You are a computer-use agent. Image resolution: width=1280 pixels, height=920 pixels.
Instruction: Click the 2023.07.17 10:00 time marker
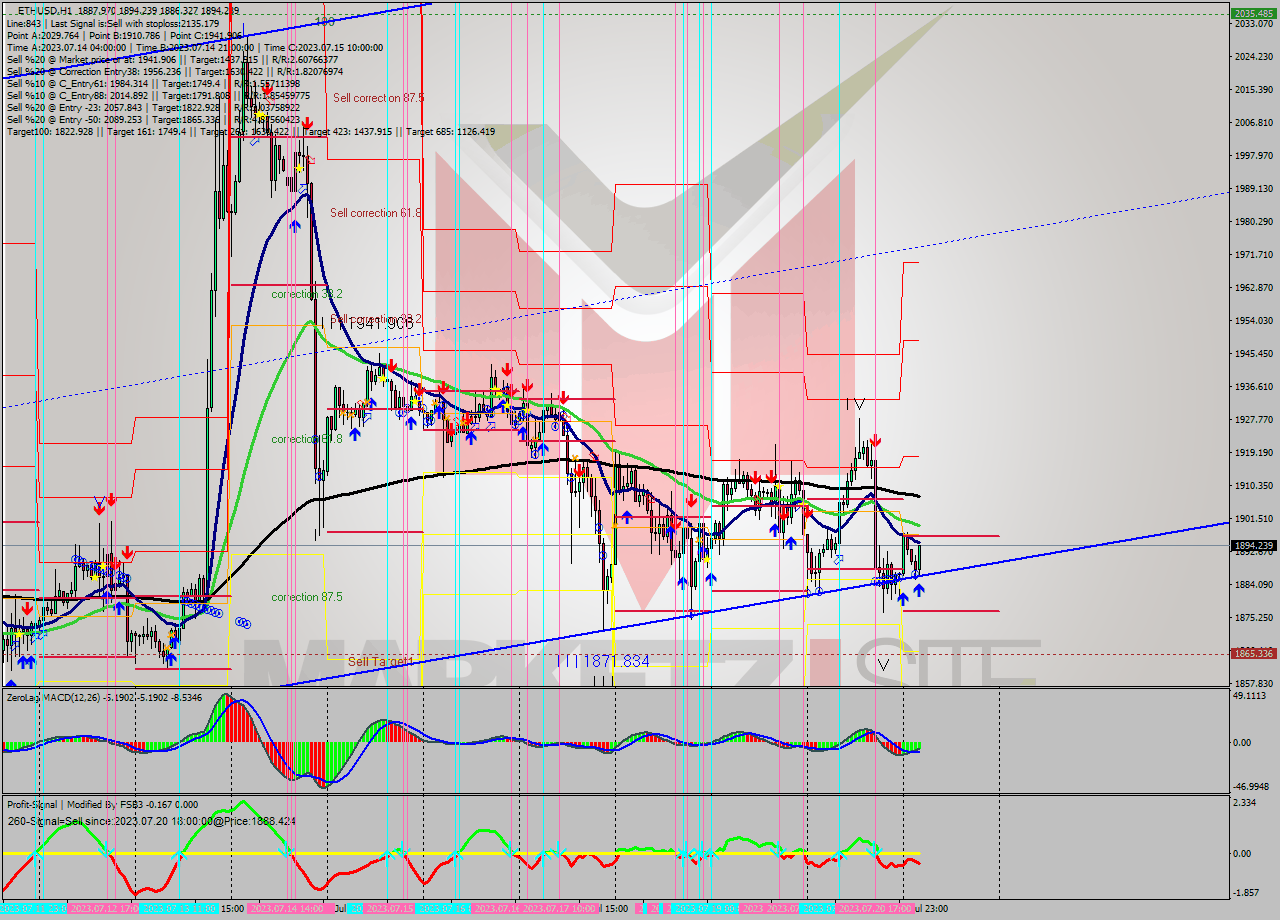coord(562,908)
